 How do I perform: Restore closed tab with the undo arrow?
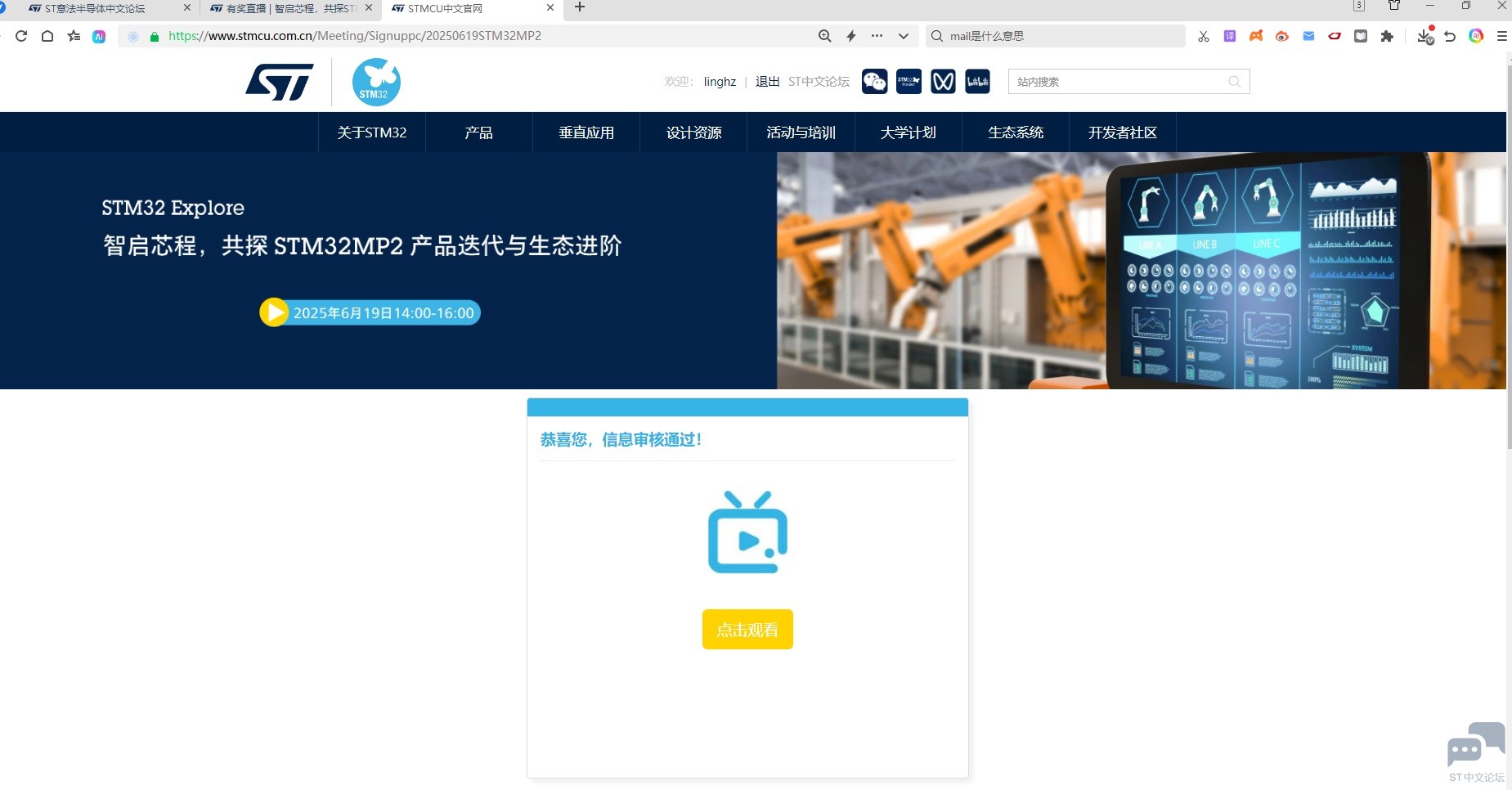pyautogui.click(x=1450, y=36)
